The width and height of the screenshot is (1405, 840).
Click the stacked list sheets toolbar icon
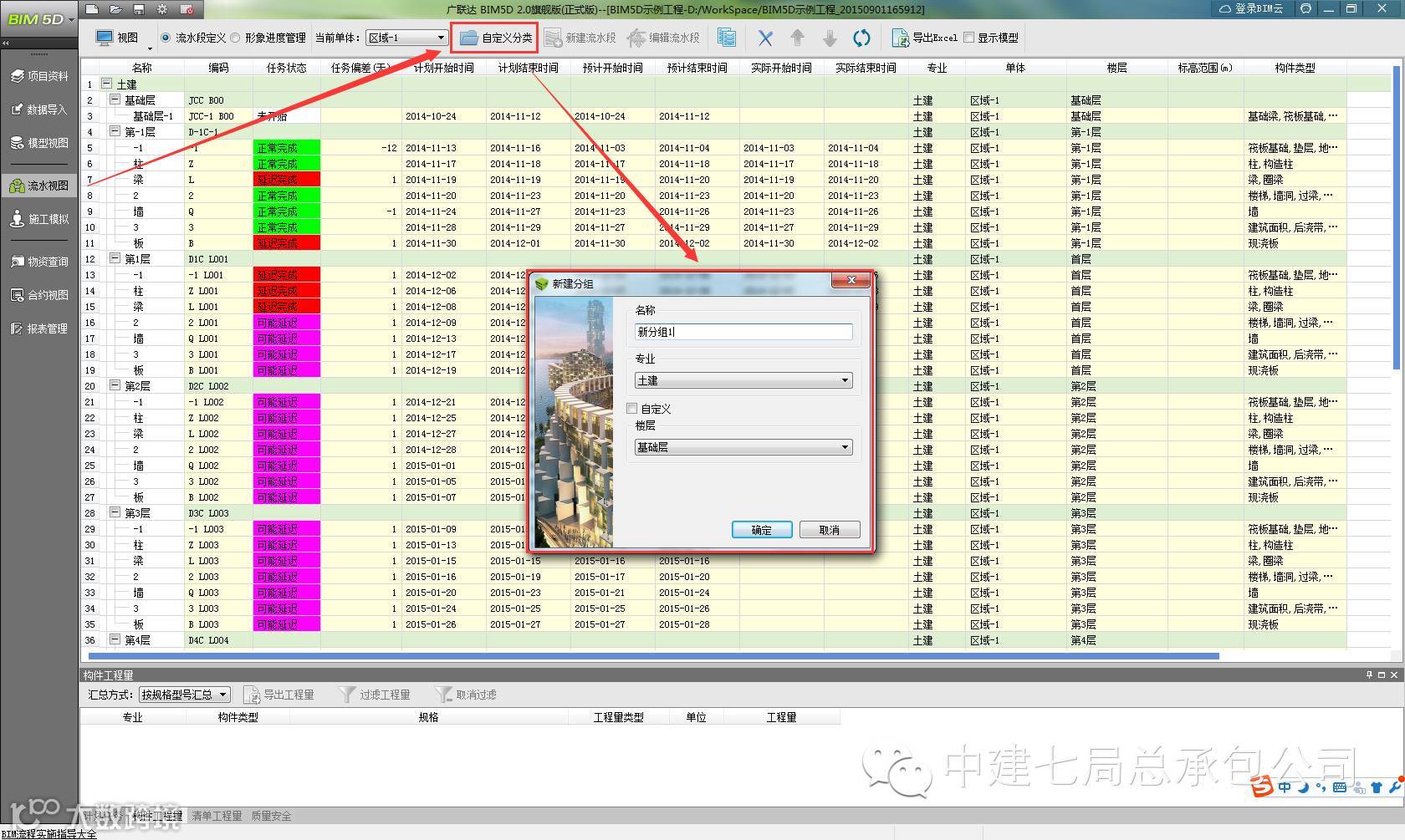tap(726, 38)
